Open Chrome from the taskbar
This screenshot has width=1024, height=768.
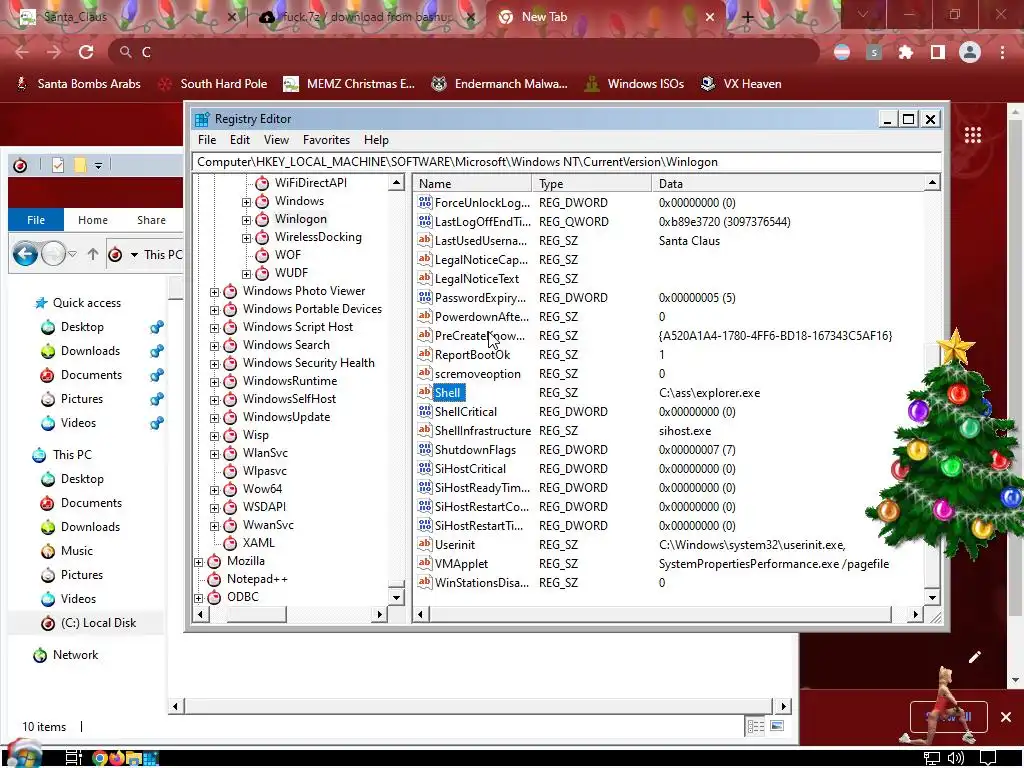[100, 758]
